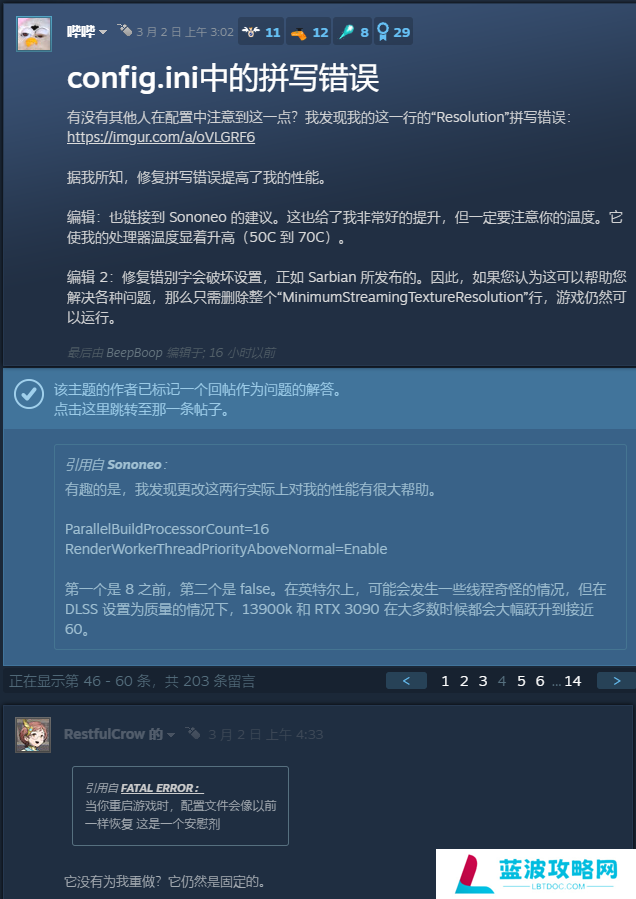Viewport: 636px width, 899px height.
Task: Select page 5 in pagination
Action: (x=521, y=681)
